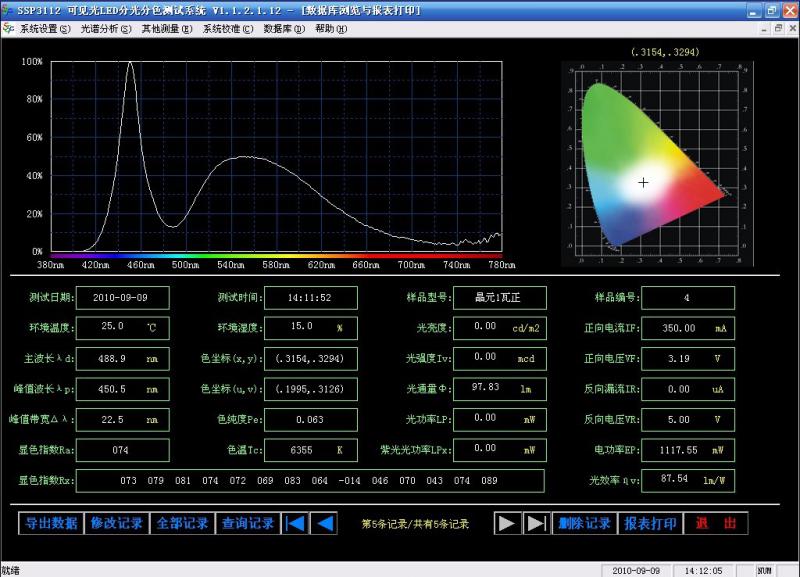Click the 查询记录 query button

coord(247,523)
